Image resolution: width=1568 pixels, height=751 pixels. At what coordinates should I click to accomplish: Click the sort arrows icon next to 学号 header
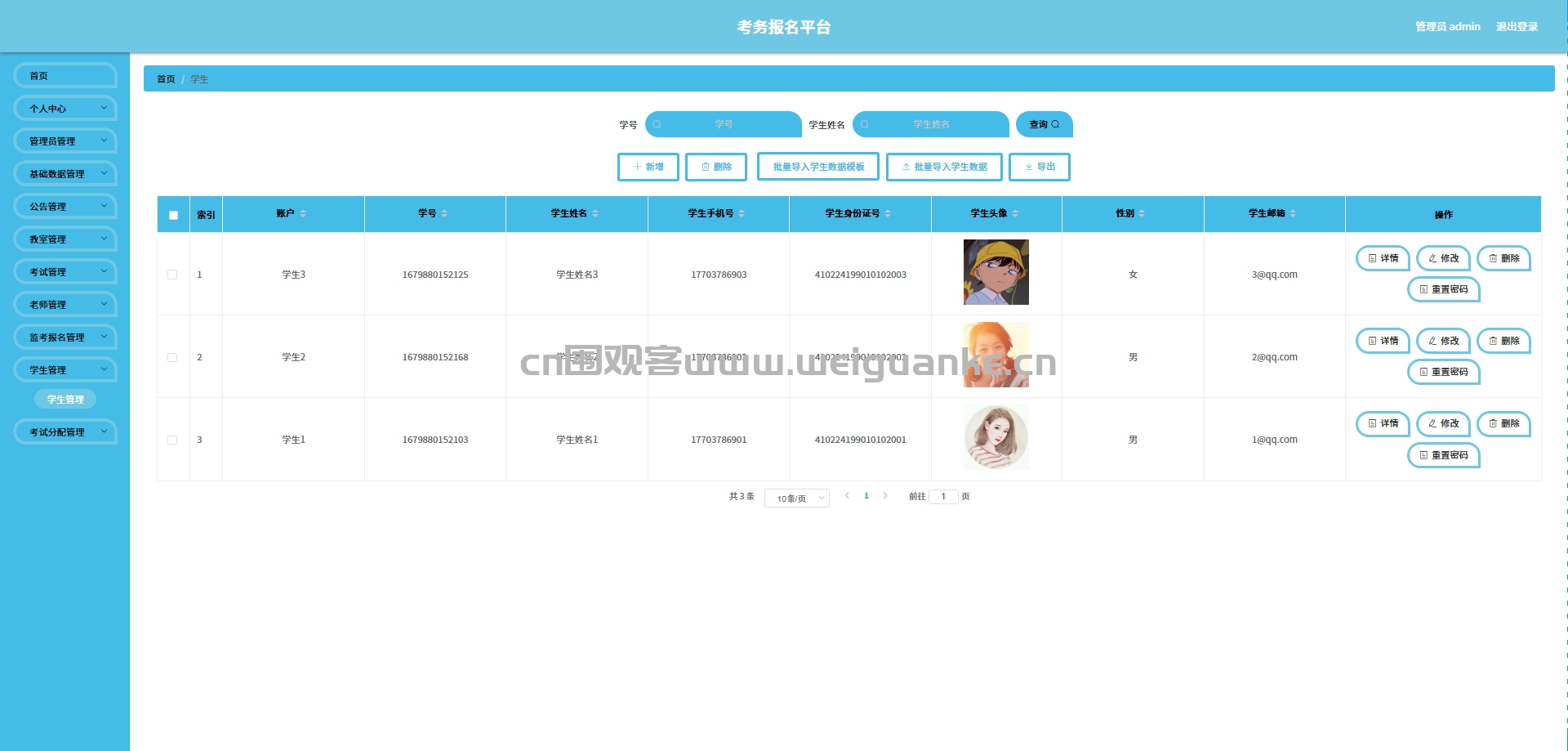click(x=444, y=213)
